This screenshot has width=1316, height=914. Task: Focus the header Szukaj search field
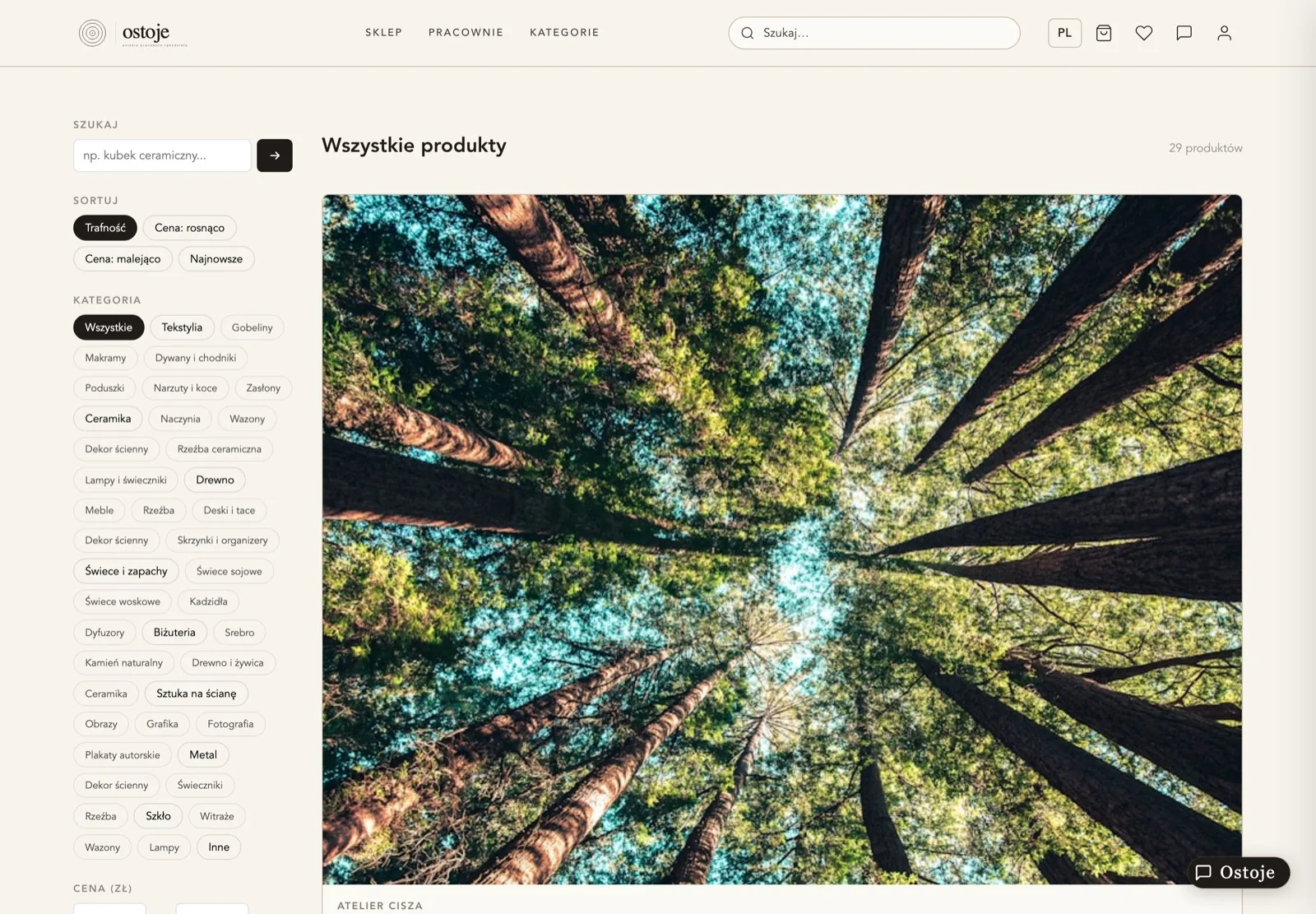click(874, 33)
